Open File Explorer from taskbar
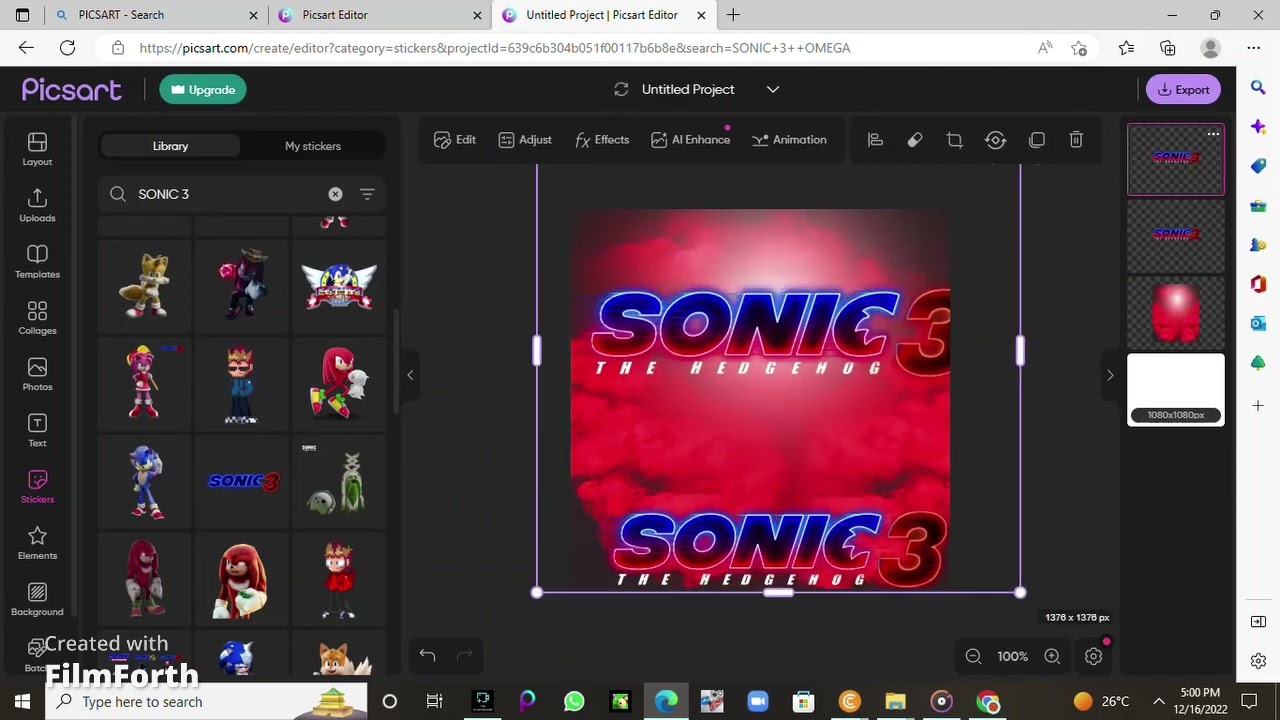The image size is (1280, 720). pyautogui.click(x=895, y=702)
